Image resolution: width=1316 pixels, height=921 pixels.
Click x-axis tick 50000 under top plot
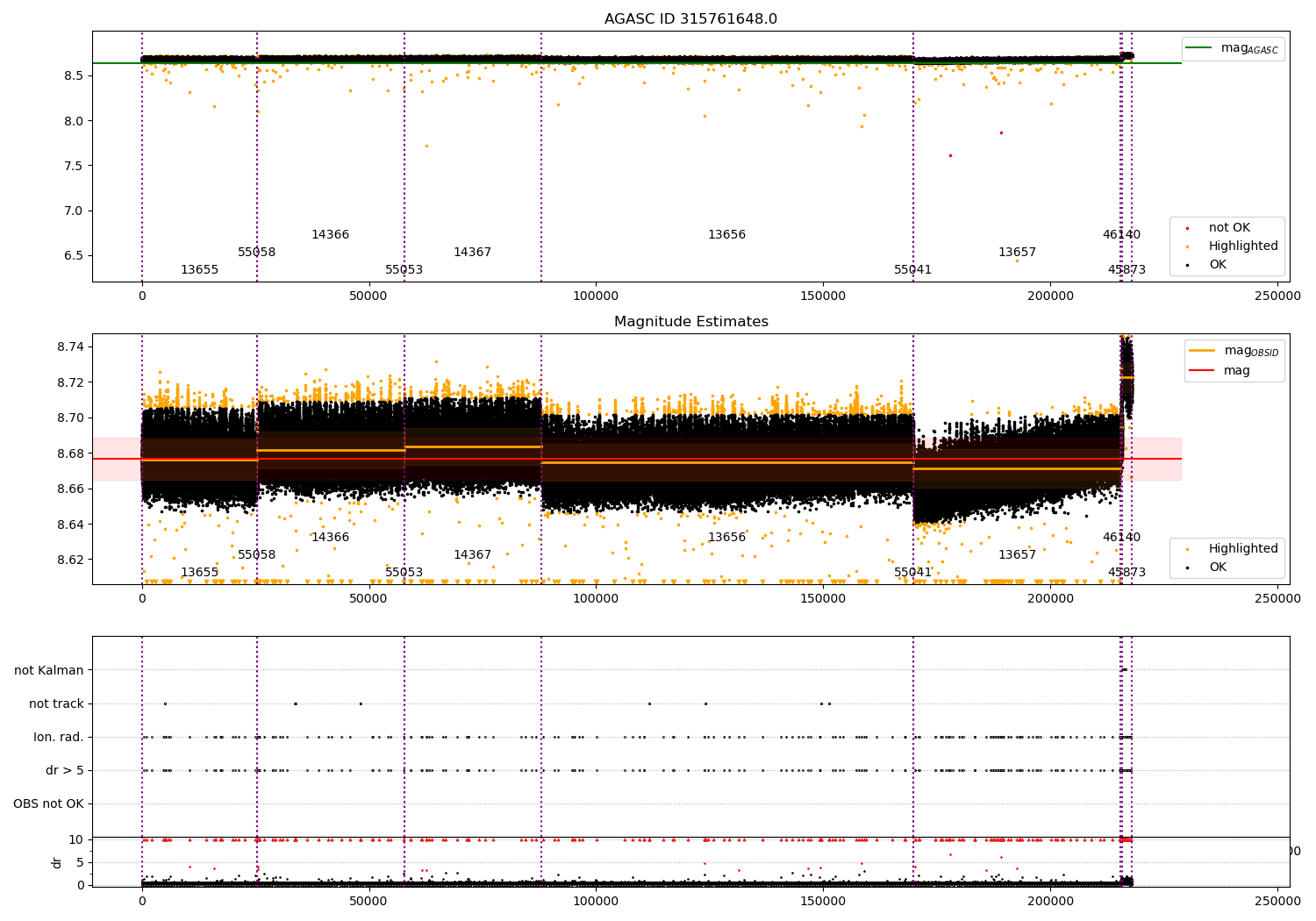[x=368, y=296]
